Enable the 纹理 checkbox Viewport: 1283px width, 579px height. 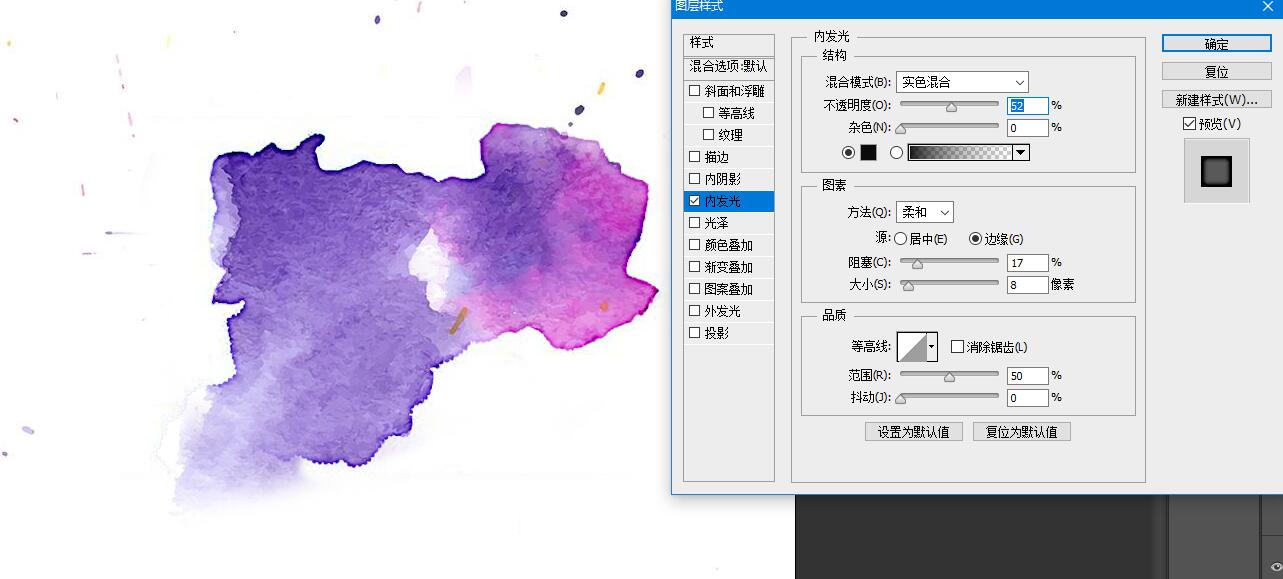[x=709, y=135]
